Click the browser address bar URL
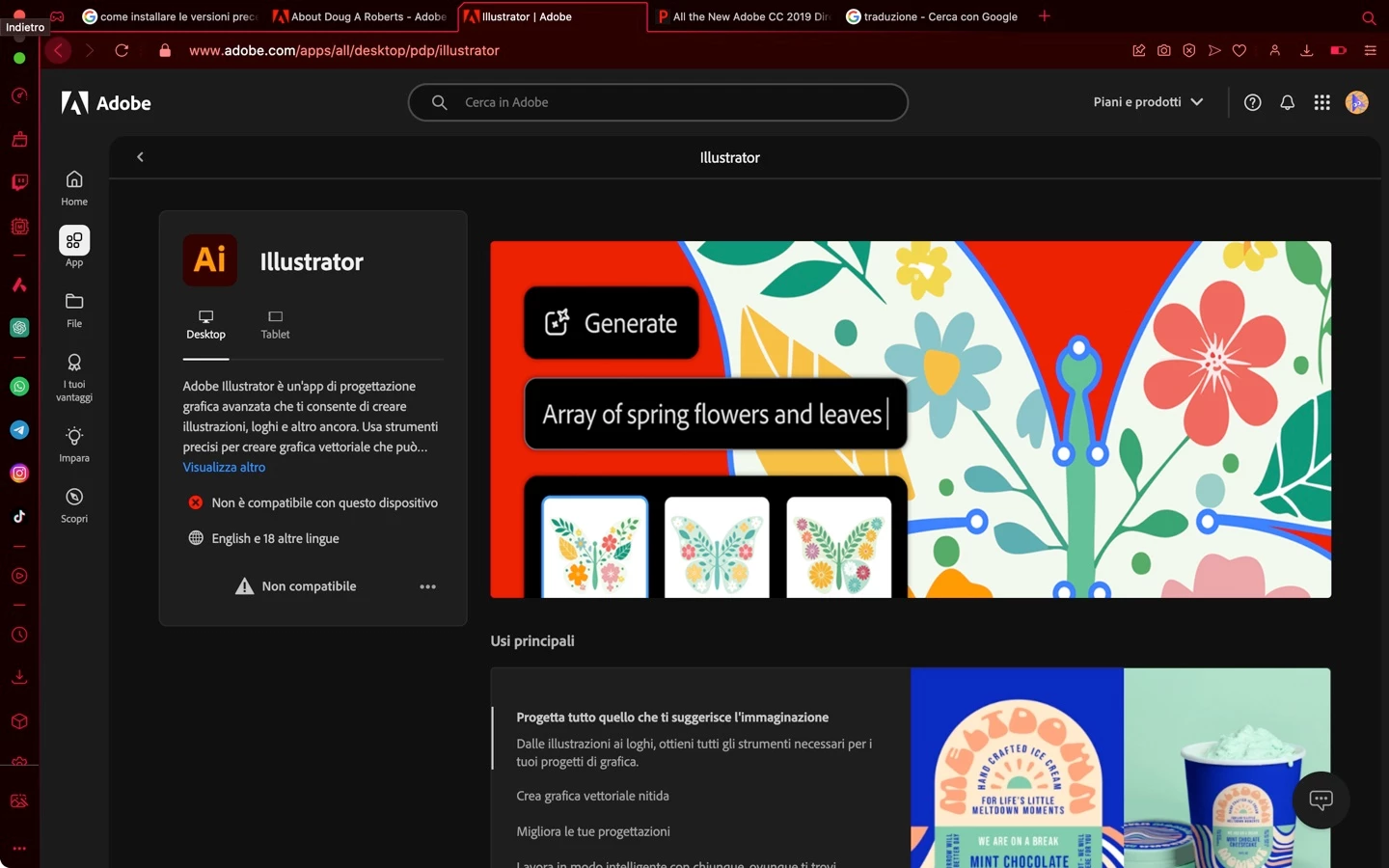Screen dimensions: 1389x868 click(344, 50)
